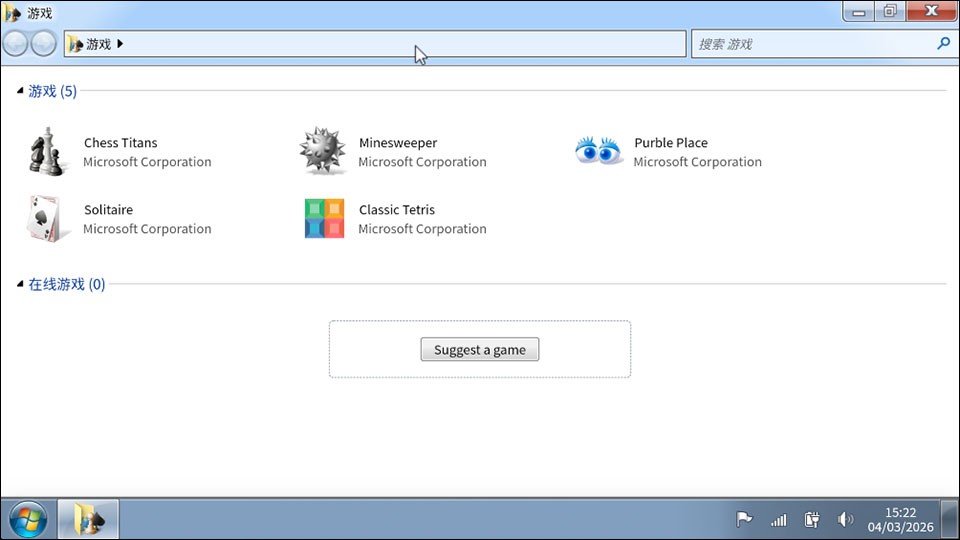Click the Suggest a game button
This screenshot has height=540, width=960.
(x=480, y=350)
